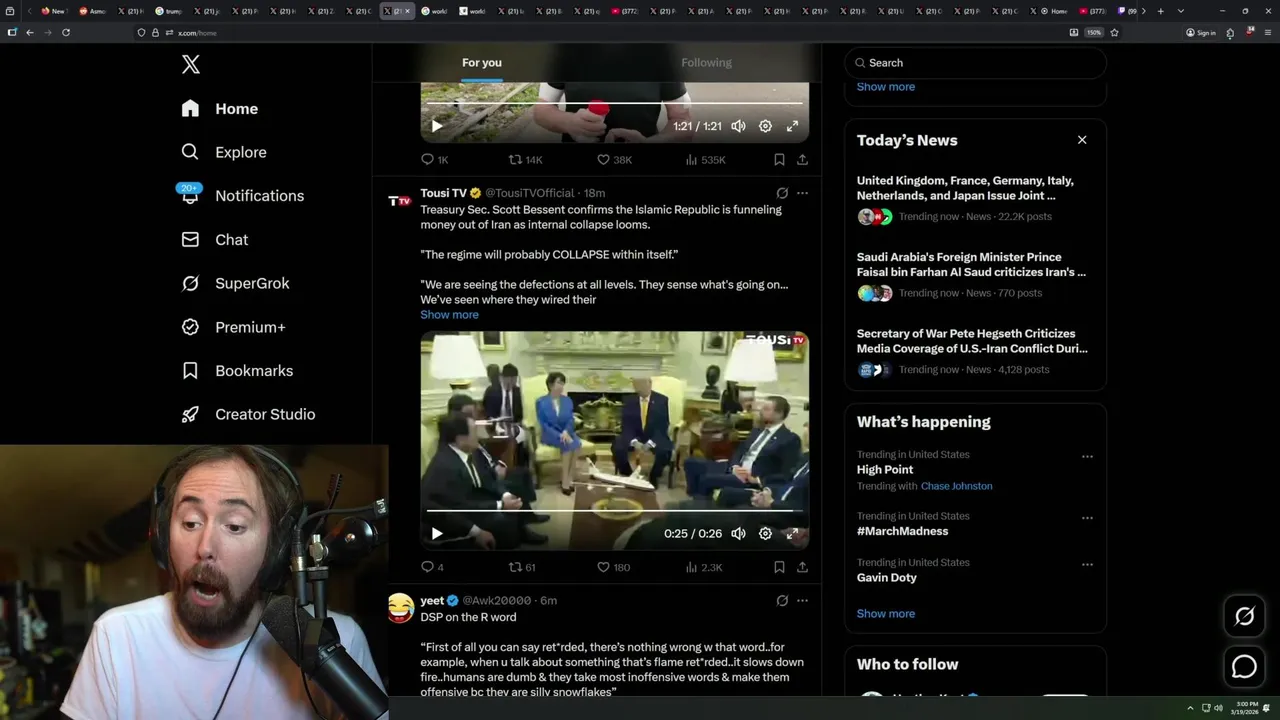Expand Tousi TV post with Show more
The image size is (1280, 720).
(x=449, y=315)
